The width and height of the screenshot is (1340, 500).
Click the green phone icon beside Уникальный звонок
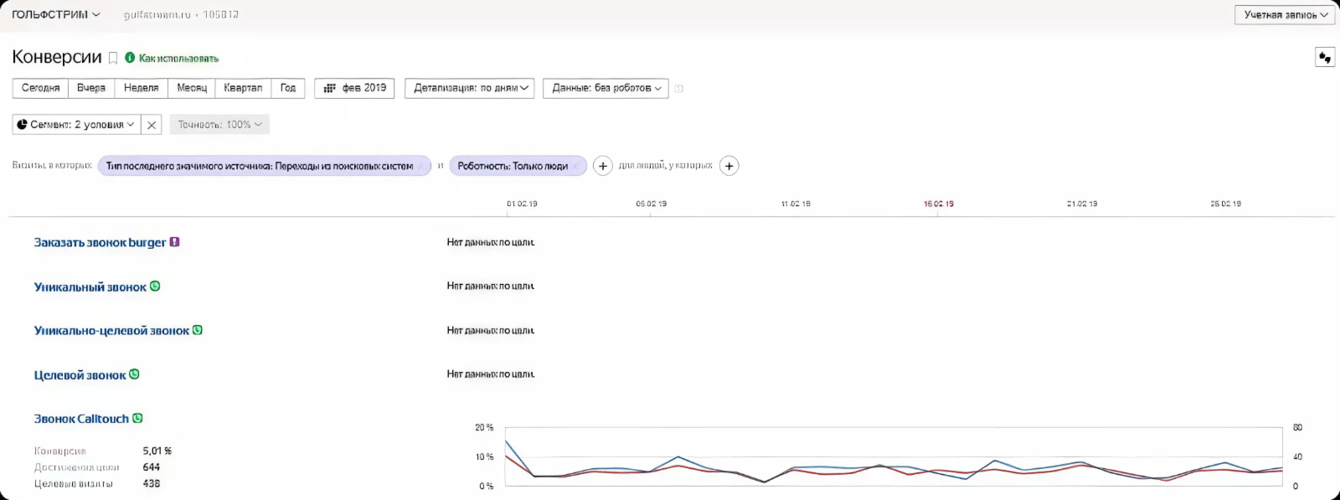click(x=155, y=286)
